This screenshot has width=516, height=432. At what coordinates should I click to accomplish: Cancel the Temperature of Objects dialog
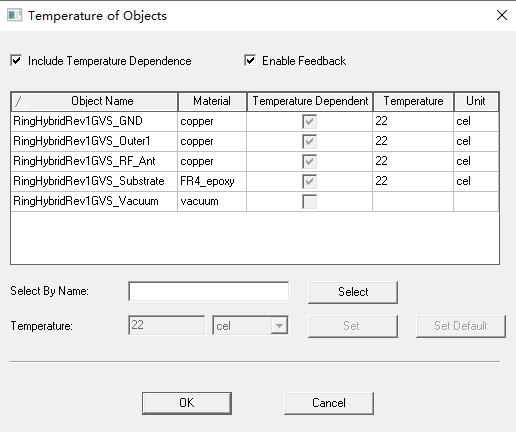pos(329,403)
